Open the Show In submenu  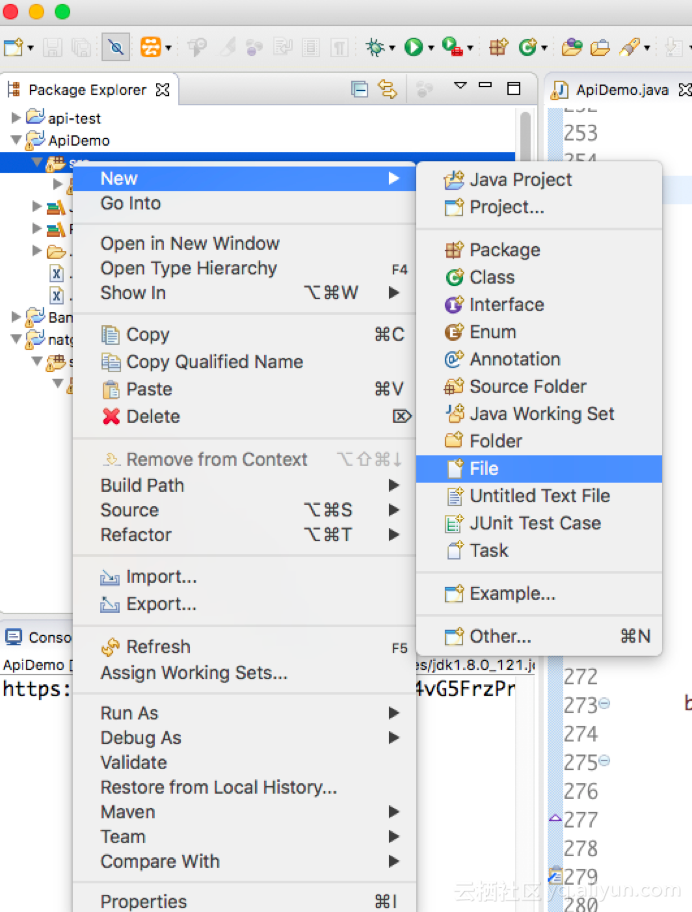(244, 293)
